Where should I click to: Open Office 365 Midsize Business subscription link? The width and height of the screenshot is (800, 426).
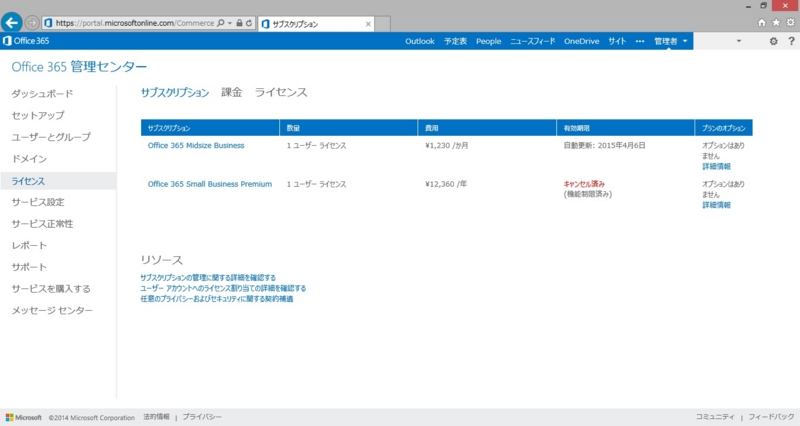pyautogui.click(x=196, y=145)
